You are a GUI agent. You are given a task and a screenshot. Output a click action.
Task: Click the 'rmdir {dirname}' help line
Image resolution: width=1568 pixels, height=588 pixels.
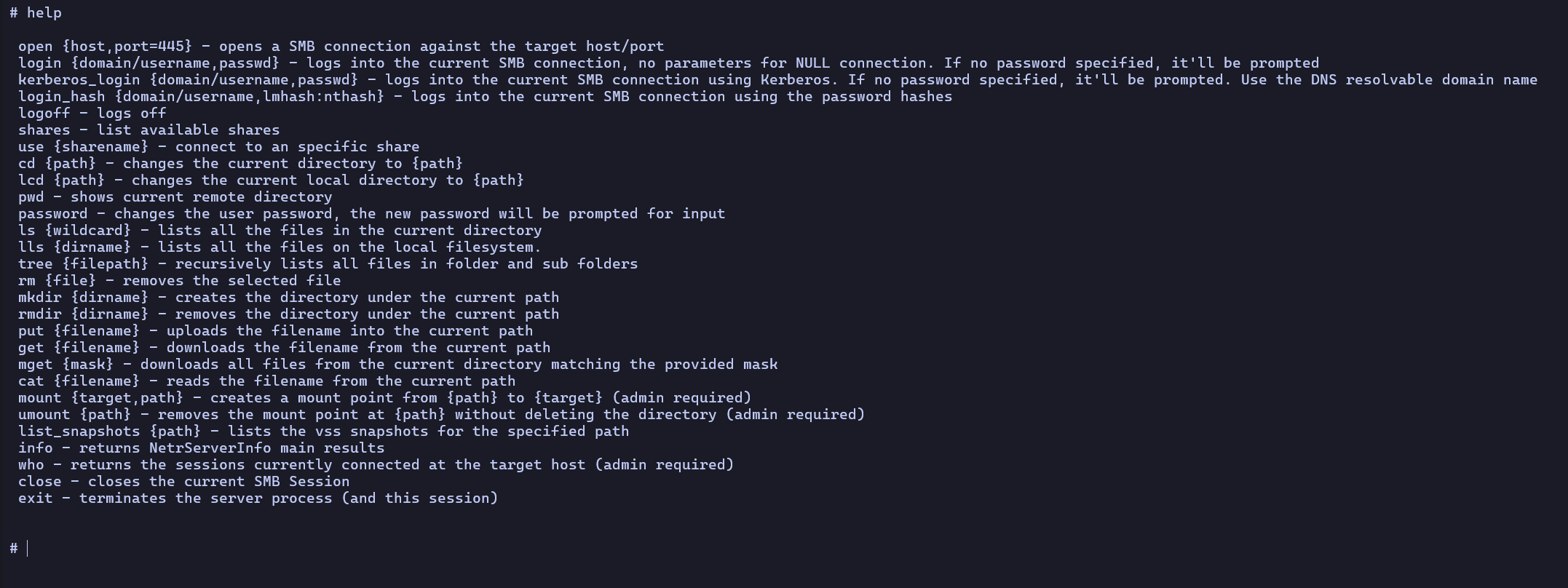tap(288, 314)
